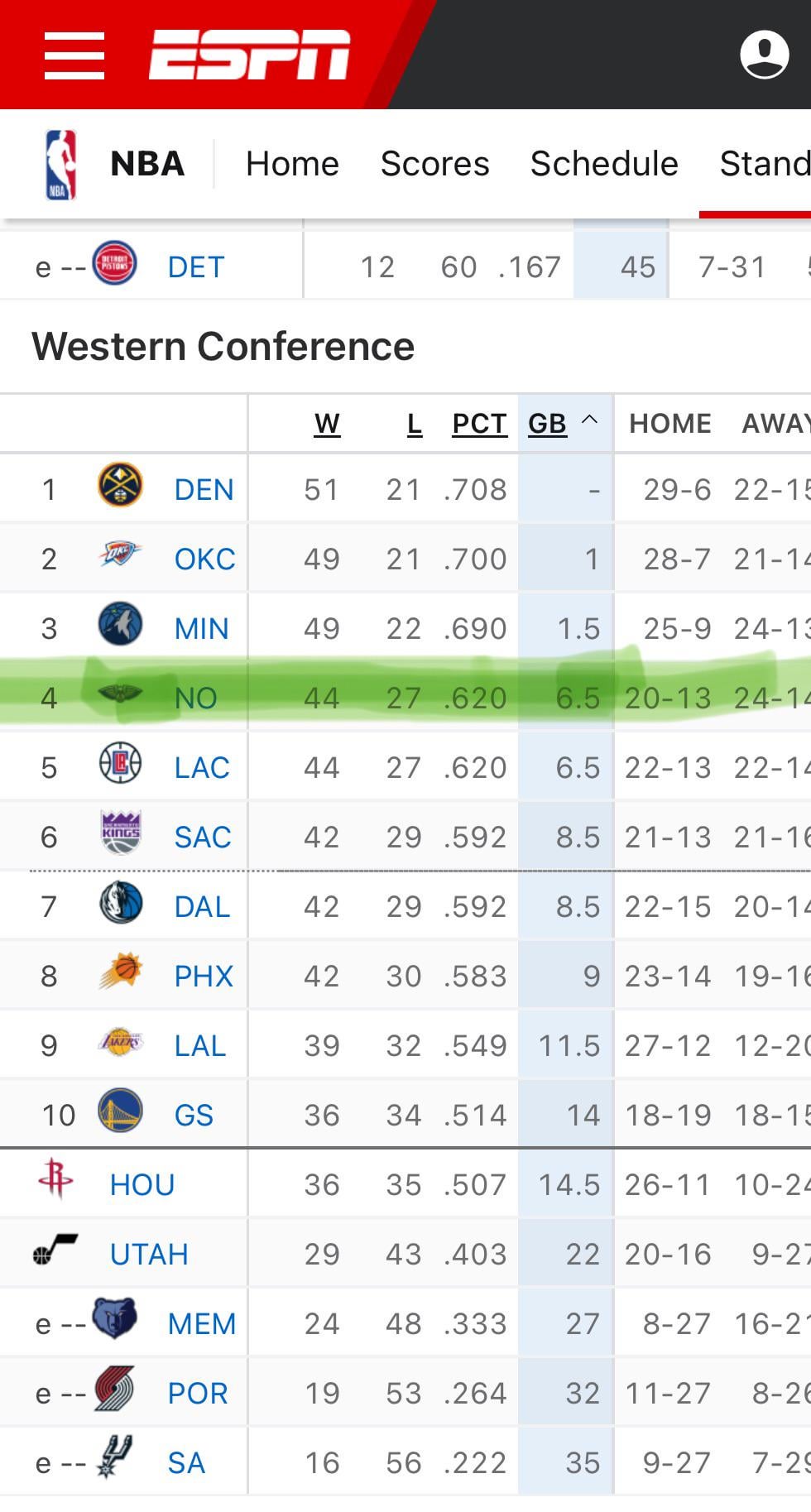This screenshot has height=1512, width=811.
Task: Click the Oklahoma City Thunder logo
Action: click(120, 554)
